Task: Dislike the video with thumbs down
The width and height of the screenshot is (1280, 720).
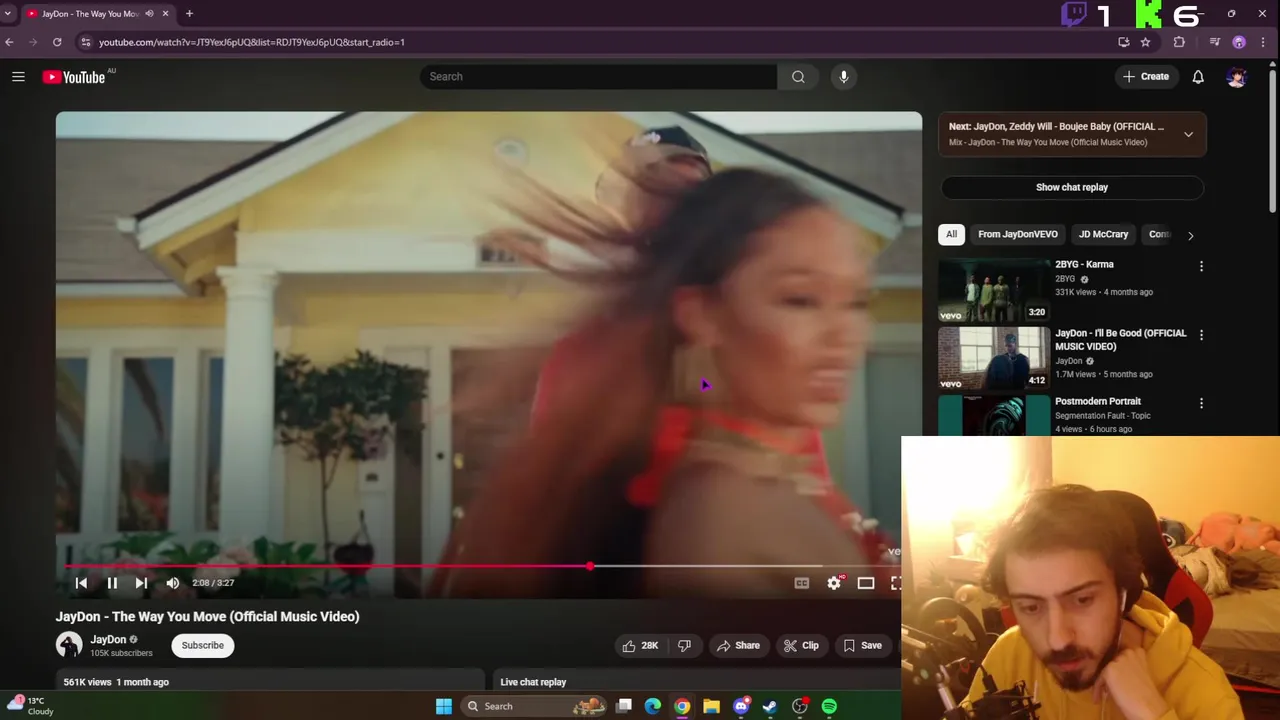Action: pyautogui.click(x=685, y=646)
